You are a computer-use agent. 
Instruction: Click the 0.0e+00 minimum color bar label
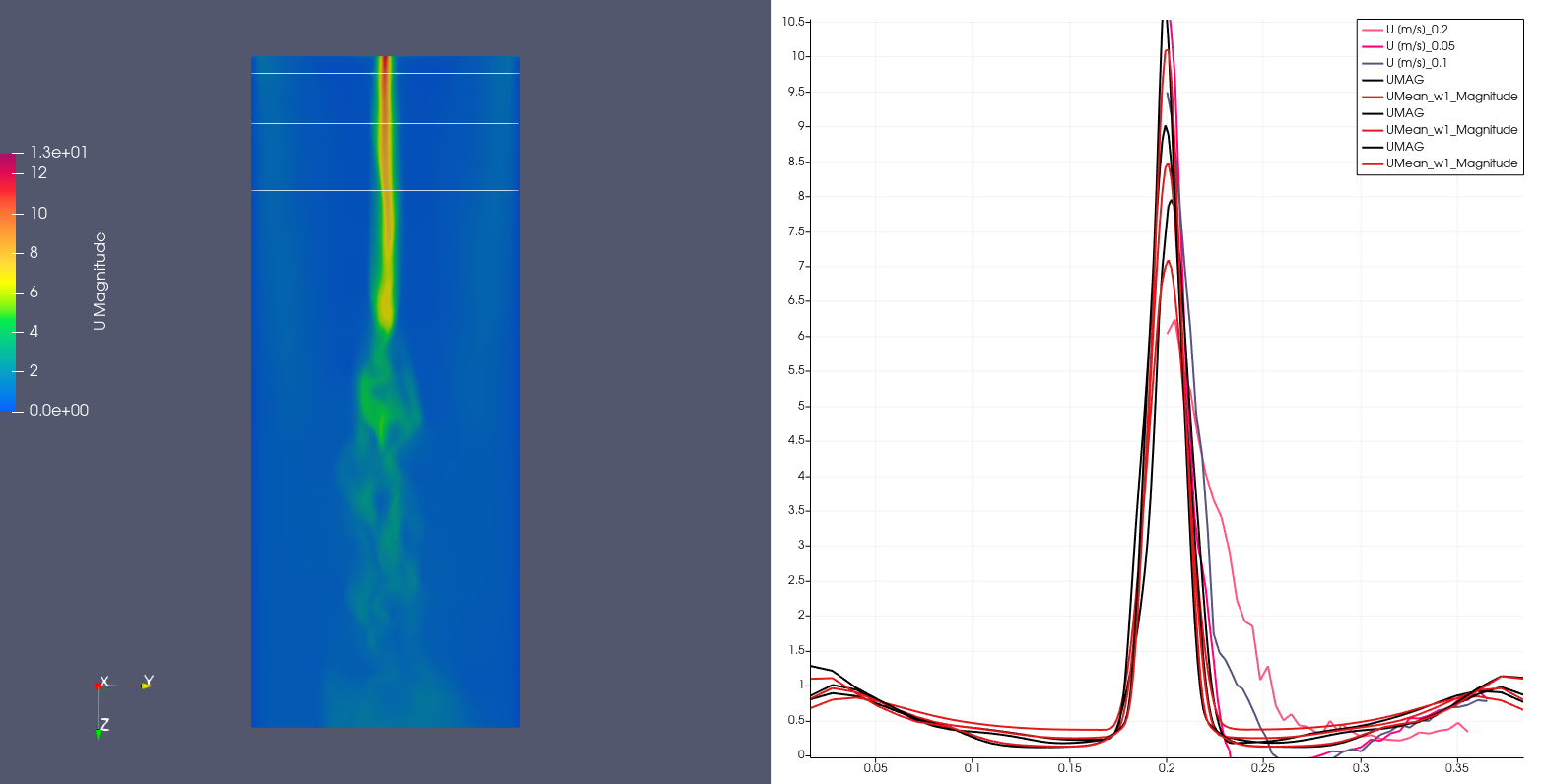tap(58, 410)
